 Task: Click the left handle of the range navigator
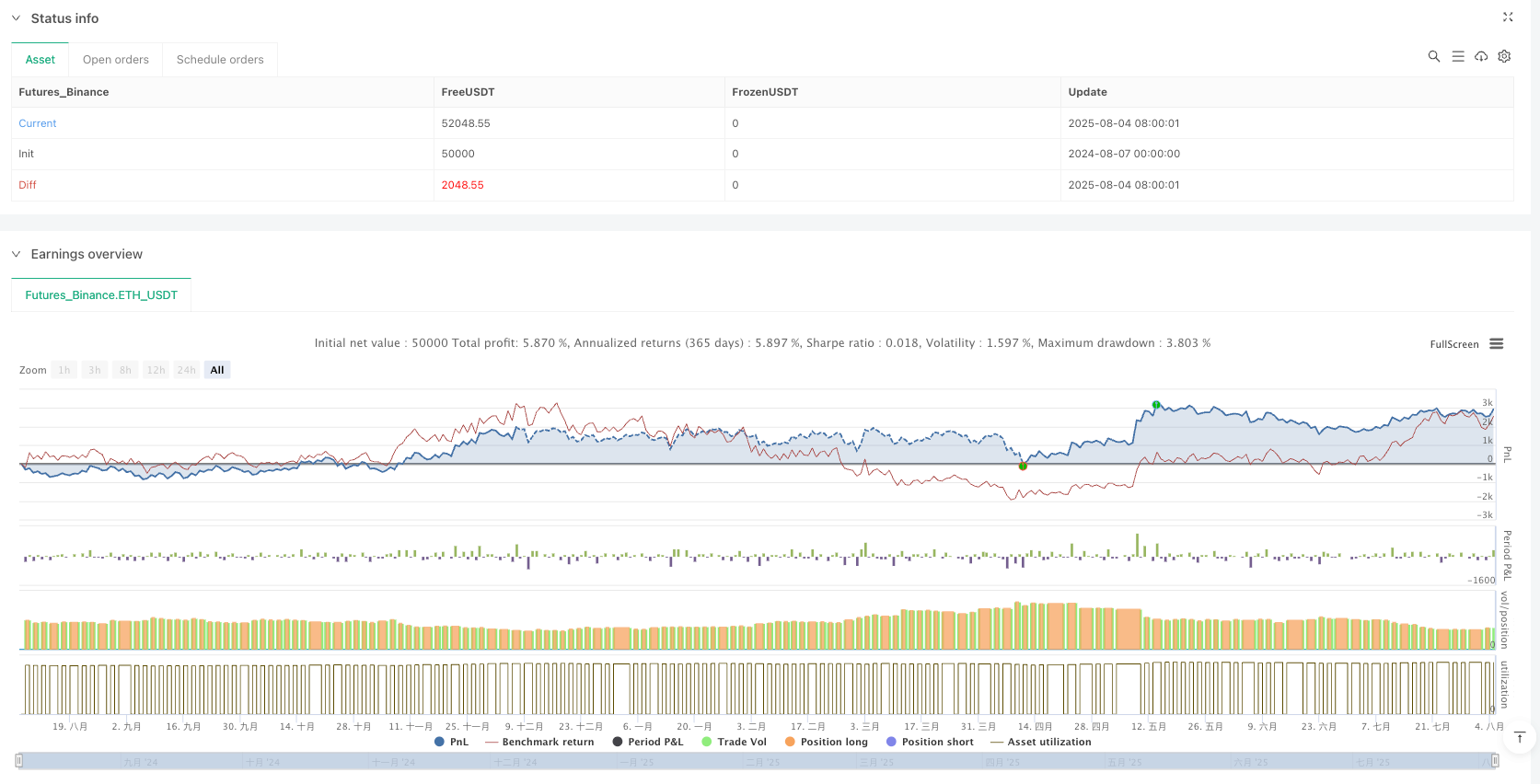[19, 761]
